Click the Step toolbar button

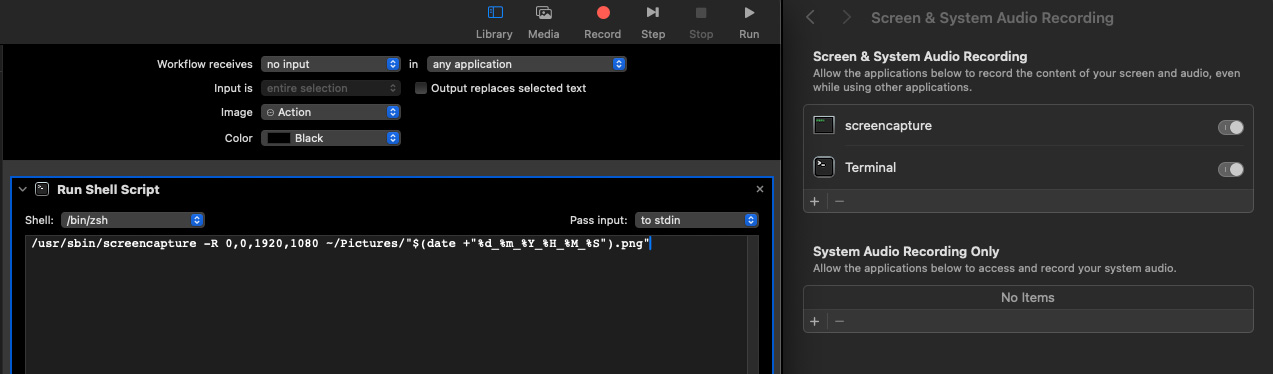click(652, 22)
